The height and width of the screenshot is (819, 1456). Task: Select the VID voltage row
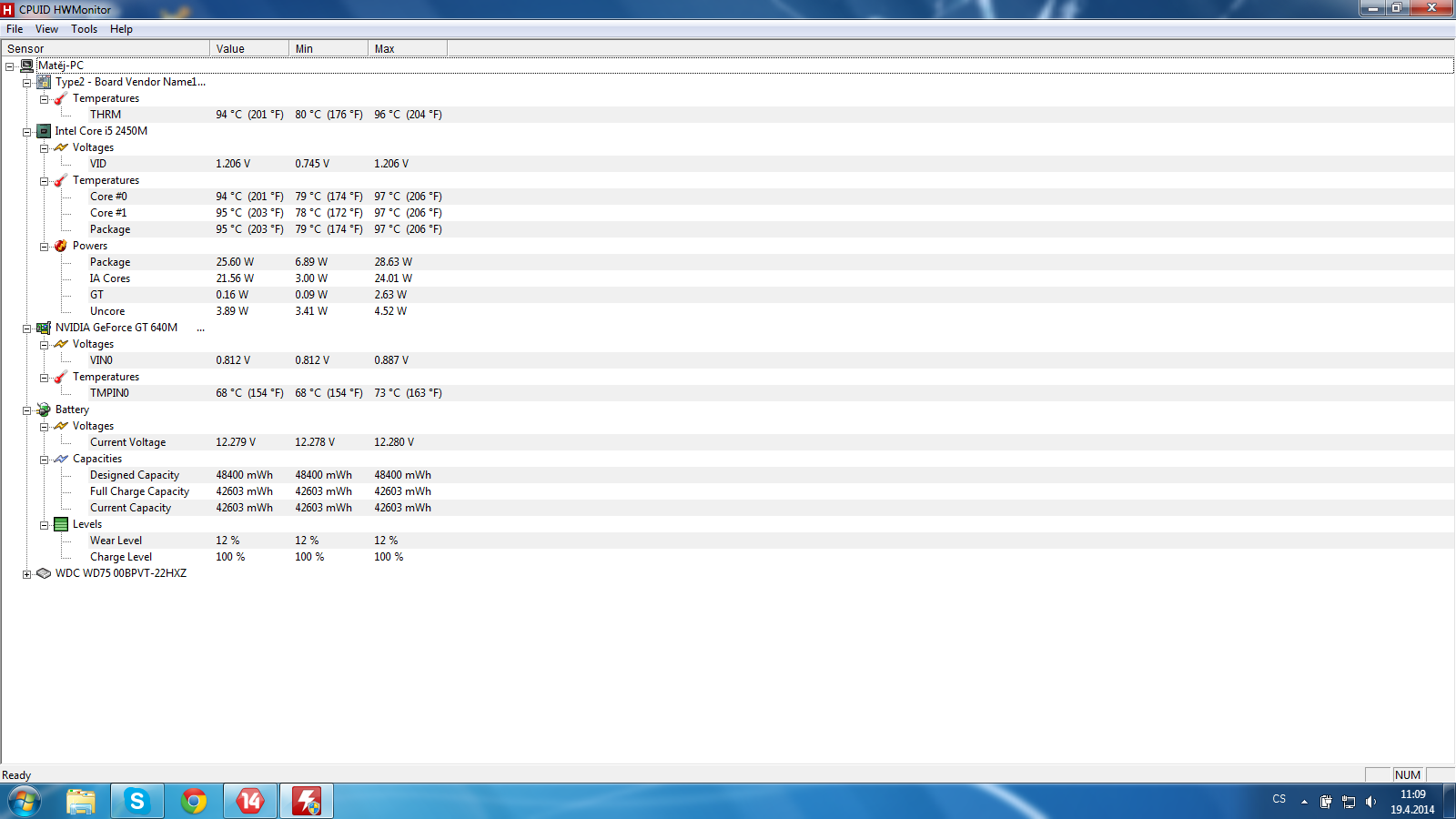point(728,164)
